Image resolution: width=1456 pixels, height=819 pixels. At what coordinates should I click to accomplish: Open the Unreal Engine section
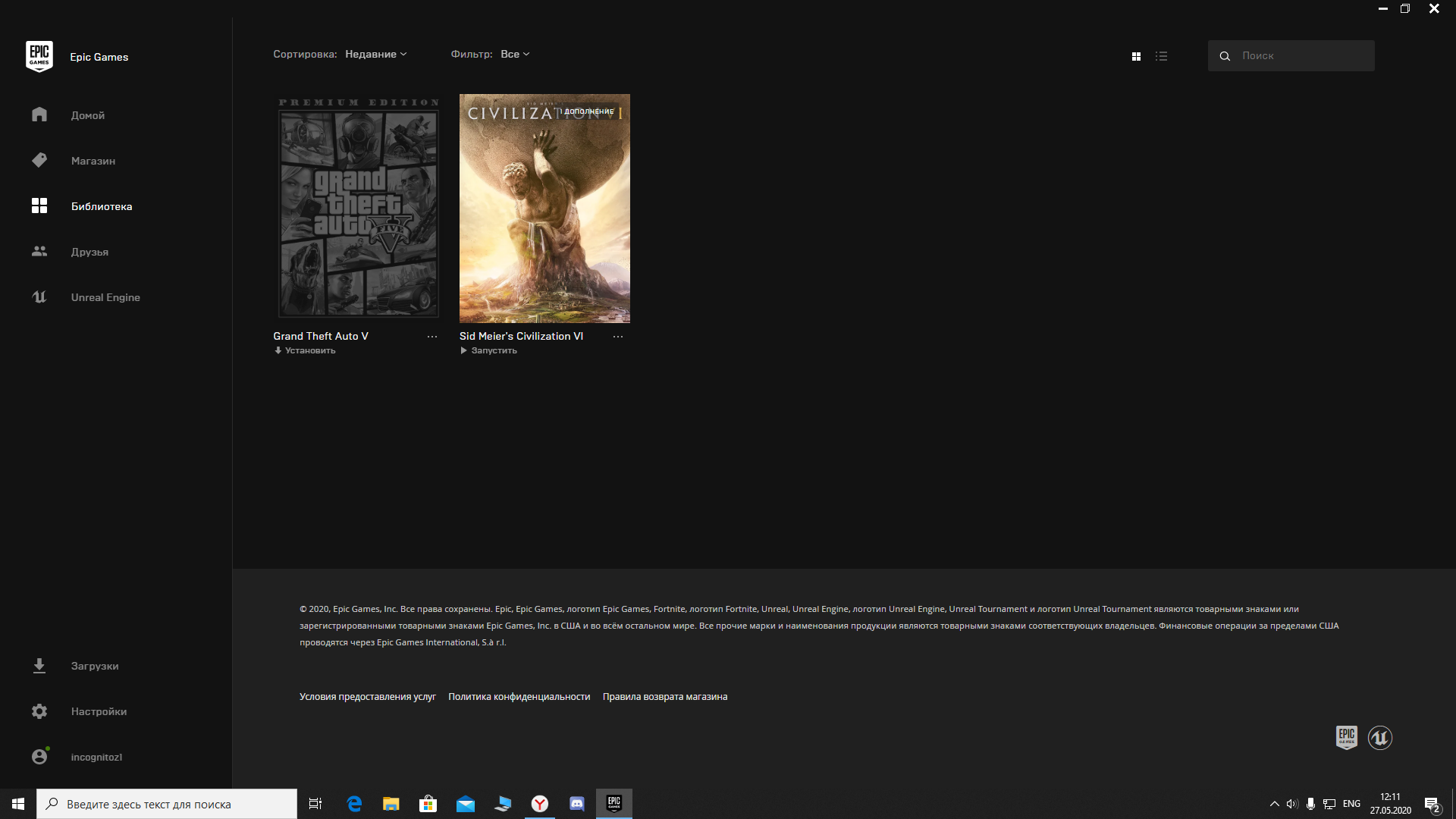click(x=105, y=297)
